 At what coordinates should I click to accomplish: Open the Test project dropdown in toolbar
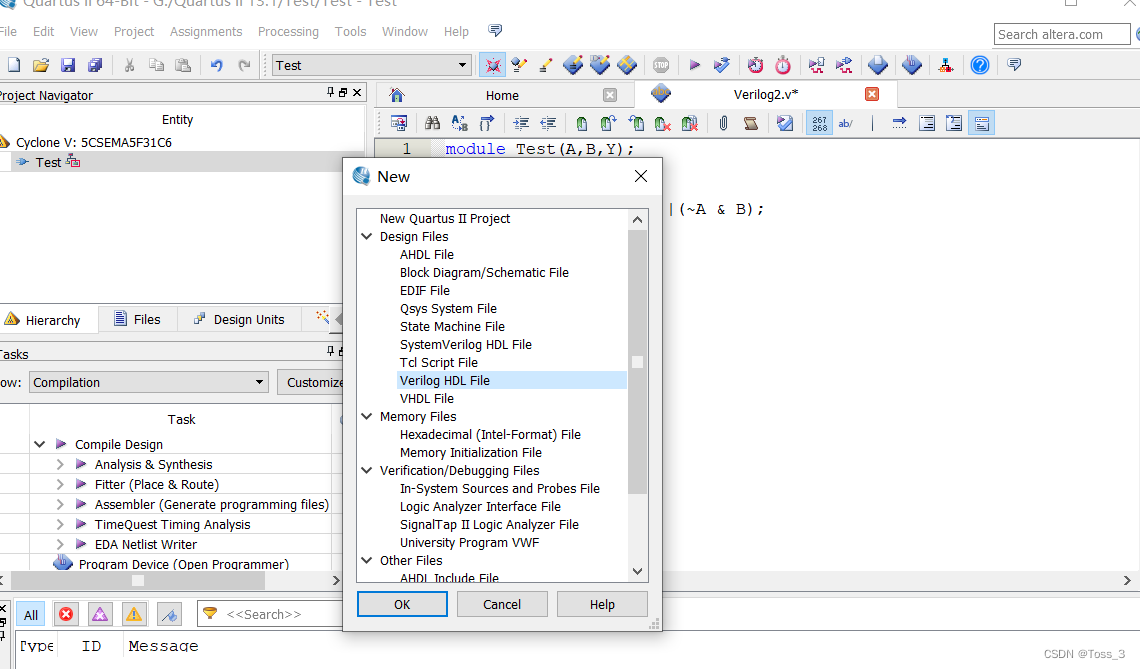coord(372,65)
